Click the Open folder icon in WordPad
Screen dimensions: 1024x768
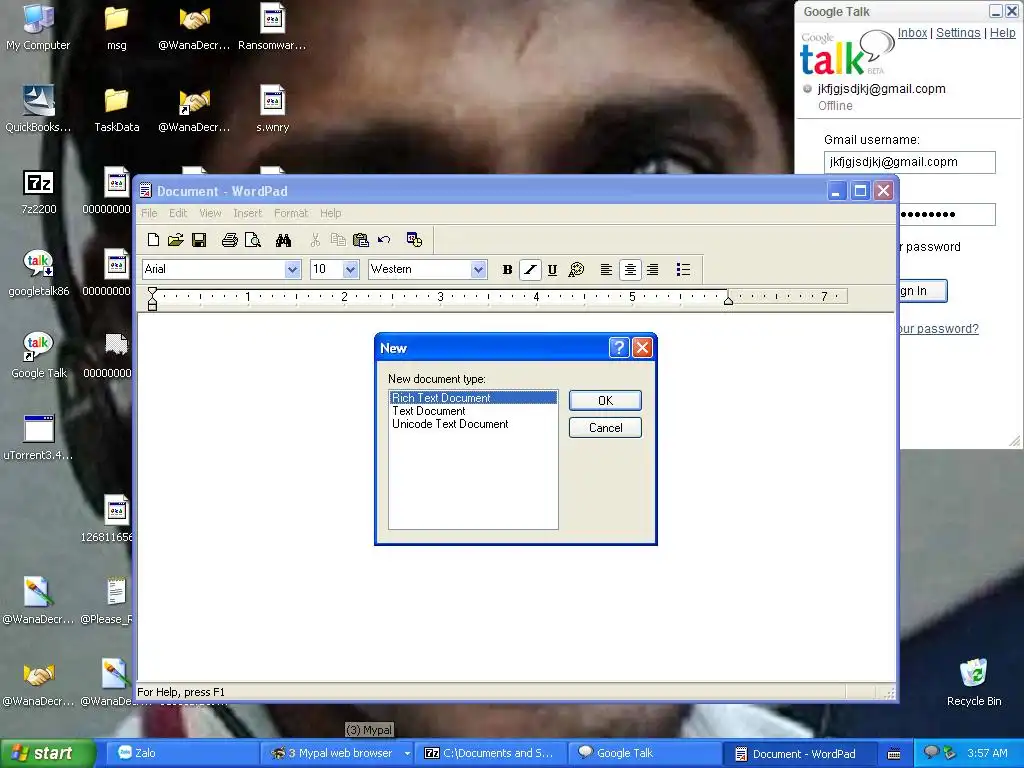coord(175,240)
